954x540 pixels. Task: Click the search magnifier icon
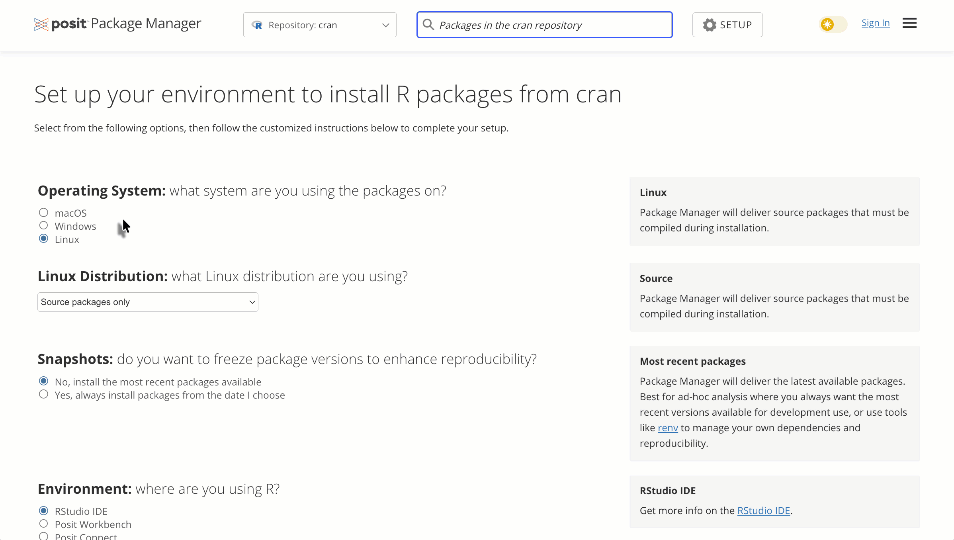click(x=429, y=25)
